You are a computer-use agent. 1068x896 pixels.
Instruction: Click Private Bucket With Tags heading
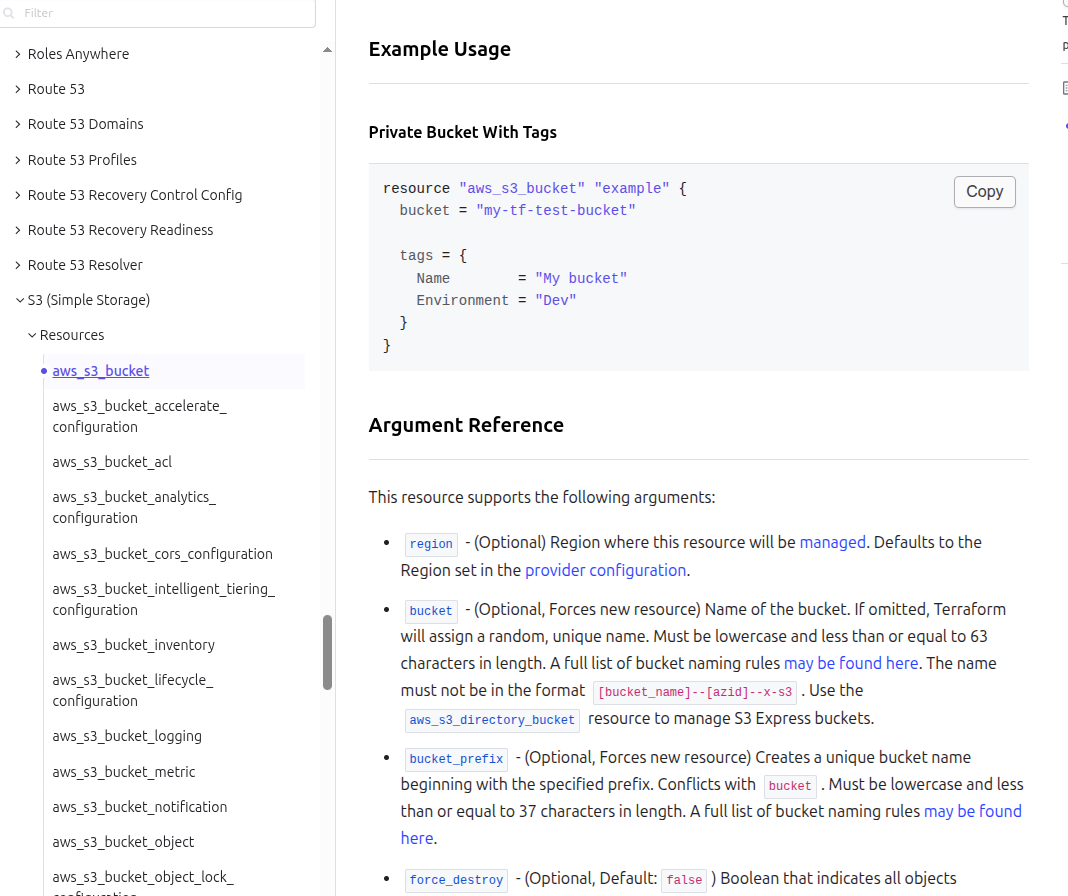pos(462,132)
